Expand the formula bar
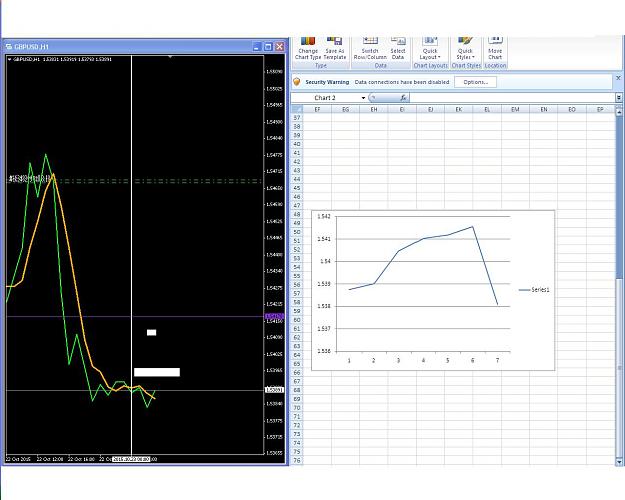This screenshot has height=500, width=625. click(619, 98)
